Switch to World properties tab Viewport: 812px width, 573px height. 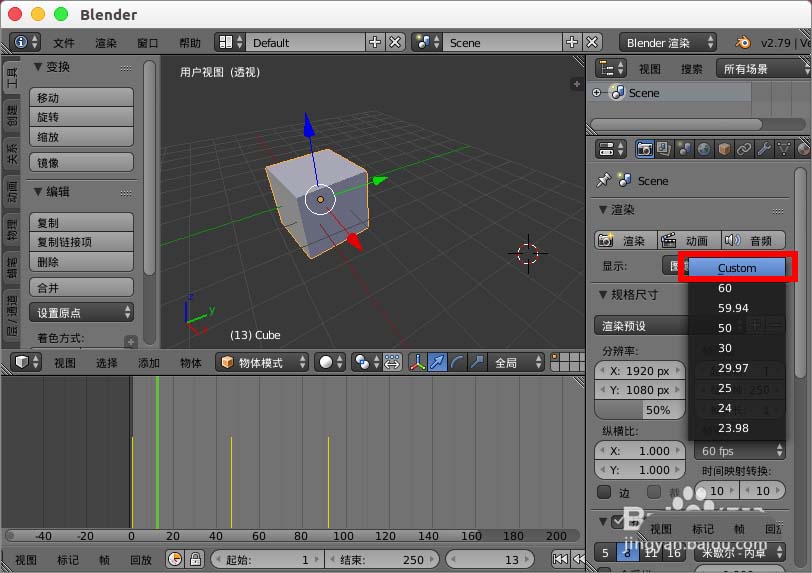(x=704, y=149)
